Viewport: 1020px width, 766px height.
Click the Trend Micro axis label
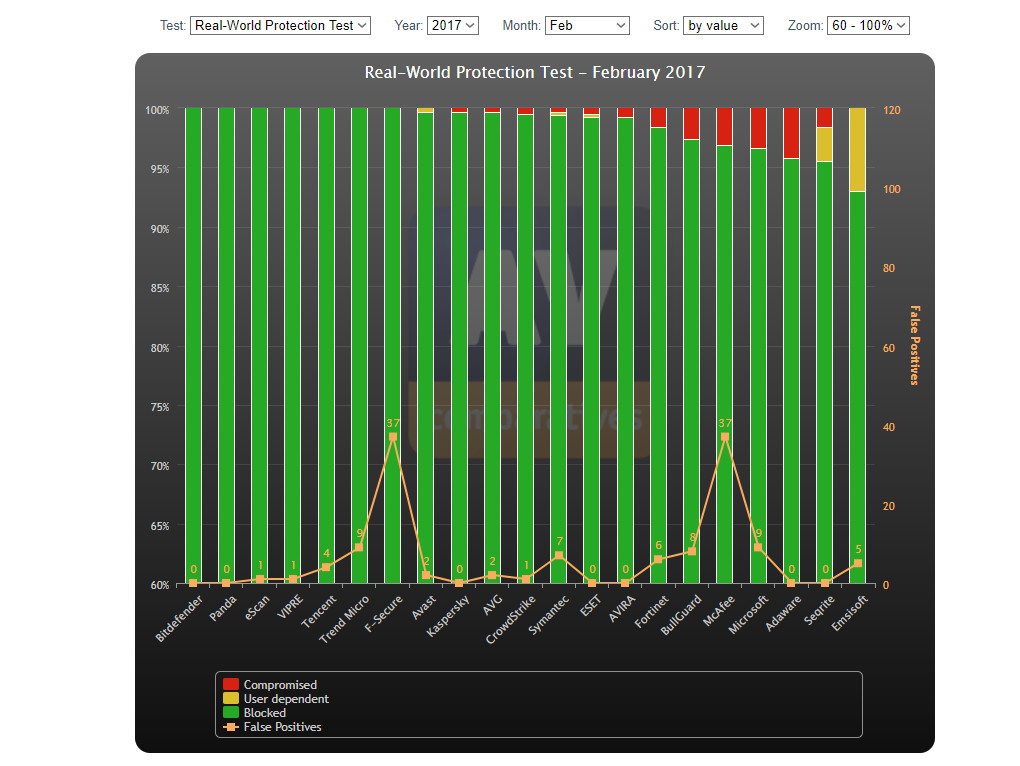pos(343,619)
